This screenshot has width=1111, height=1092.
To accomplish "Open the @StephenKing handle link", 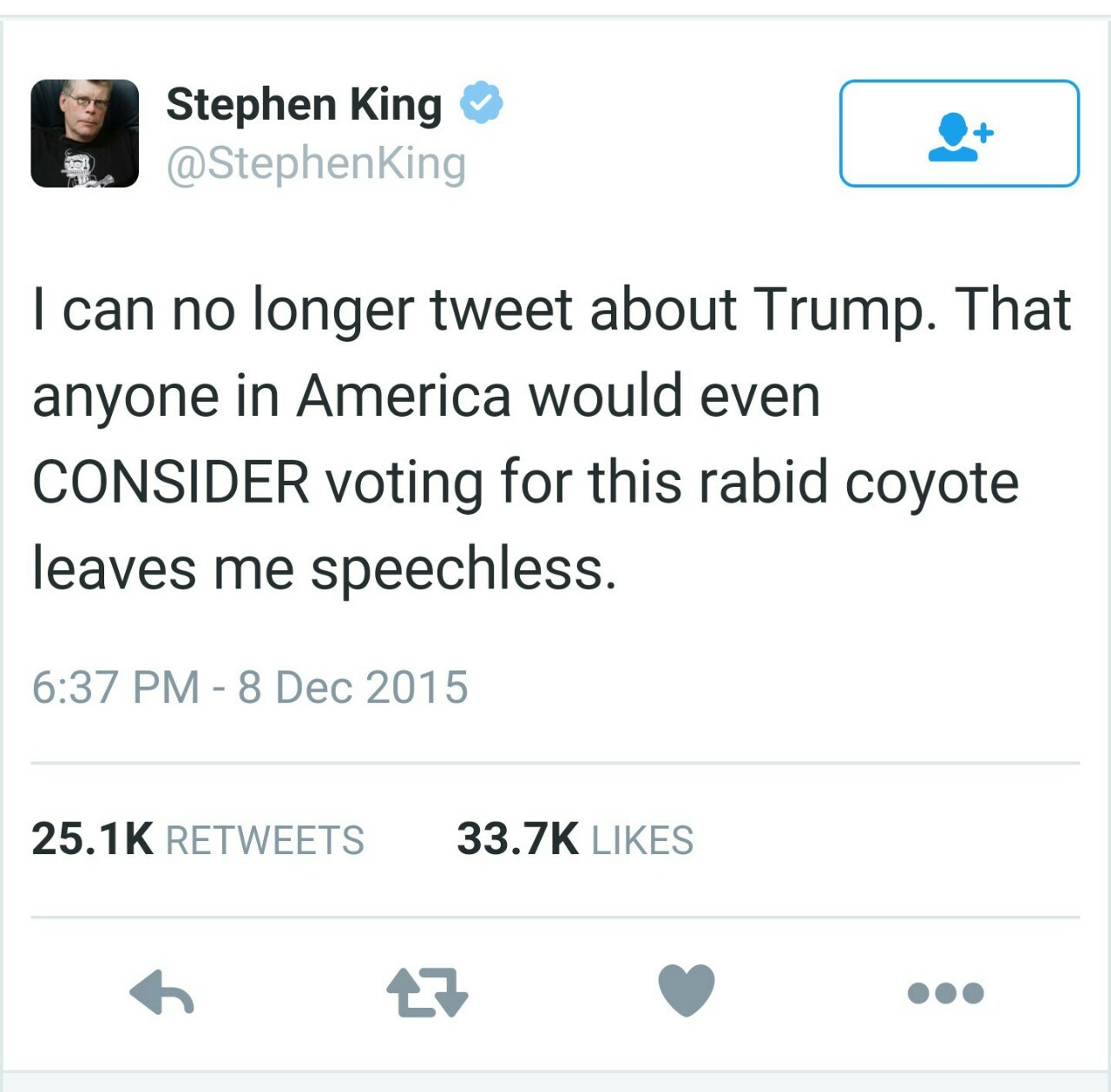I will 316,163.
